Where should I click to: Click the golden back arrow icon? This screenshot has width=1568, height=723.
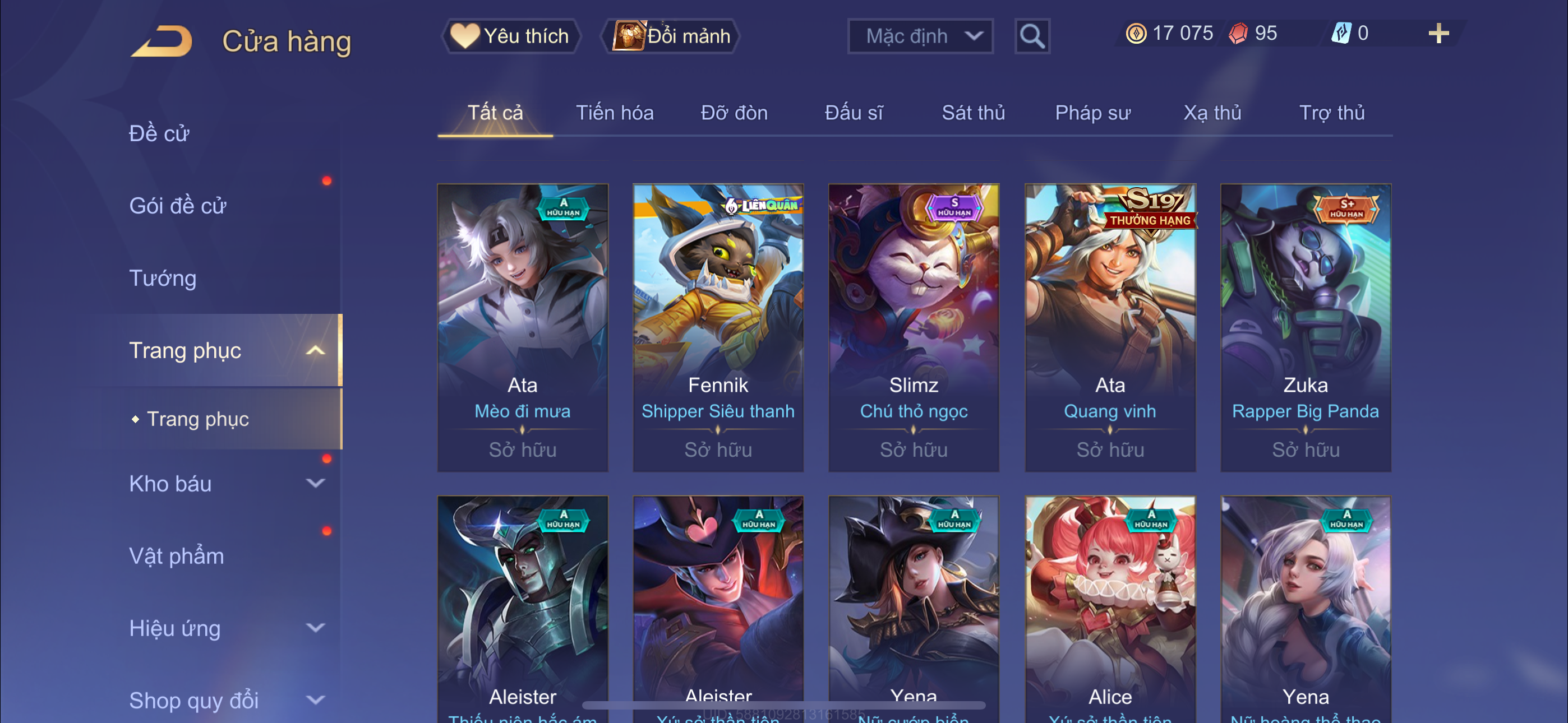[x=162, y=41]
